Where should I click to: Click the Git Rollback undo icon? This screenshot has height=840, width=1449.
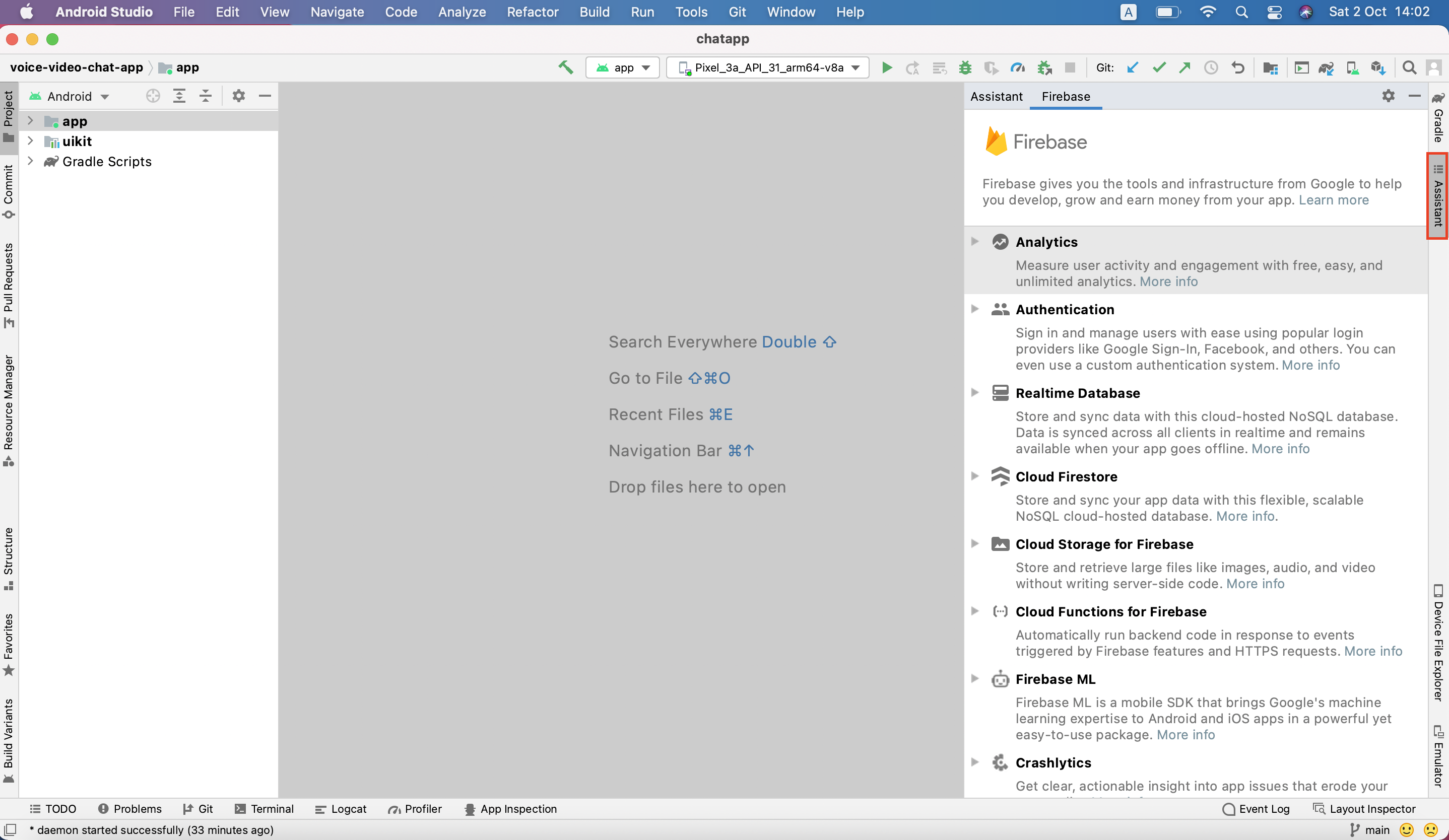tap(1237, 68)
